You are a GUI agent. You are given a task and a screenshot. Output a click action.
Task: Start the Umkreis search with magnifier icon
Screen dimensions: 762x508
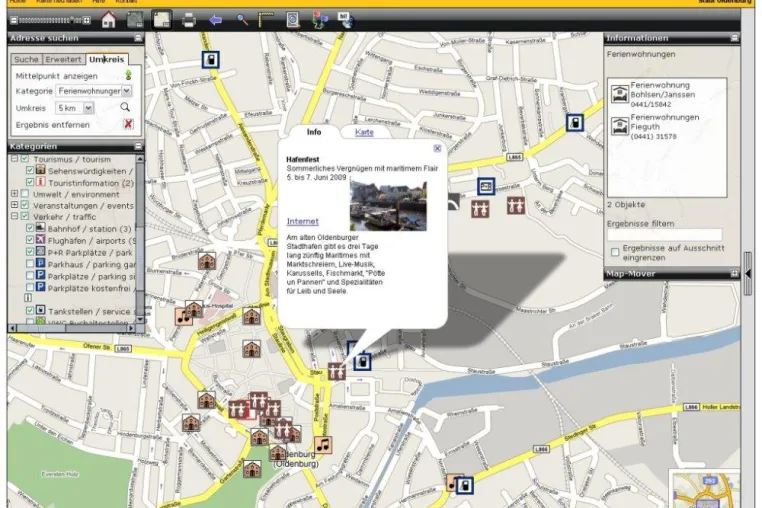[125, 107]
